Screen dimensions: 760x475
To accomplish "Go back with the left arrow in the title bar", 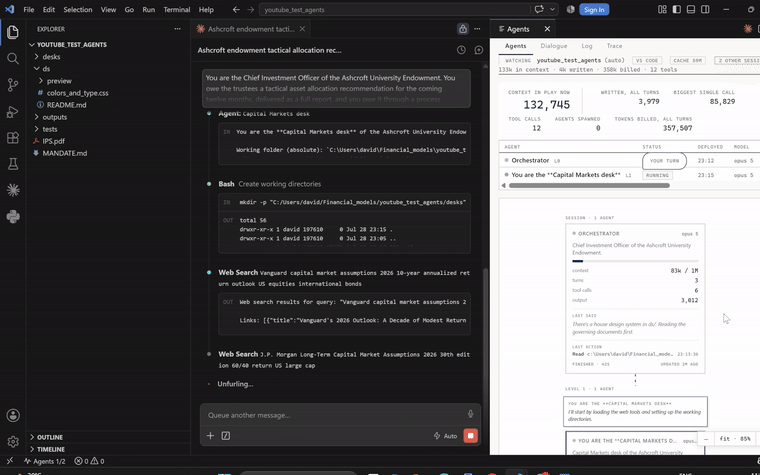I will coord(236,9).
